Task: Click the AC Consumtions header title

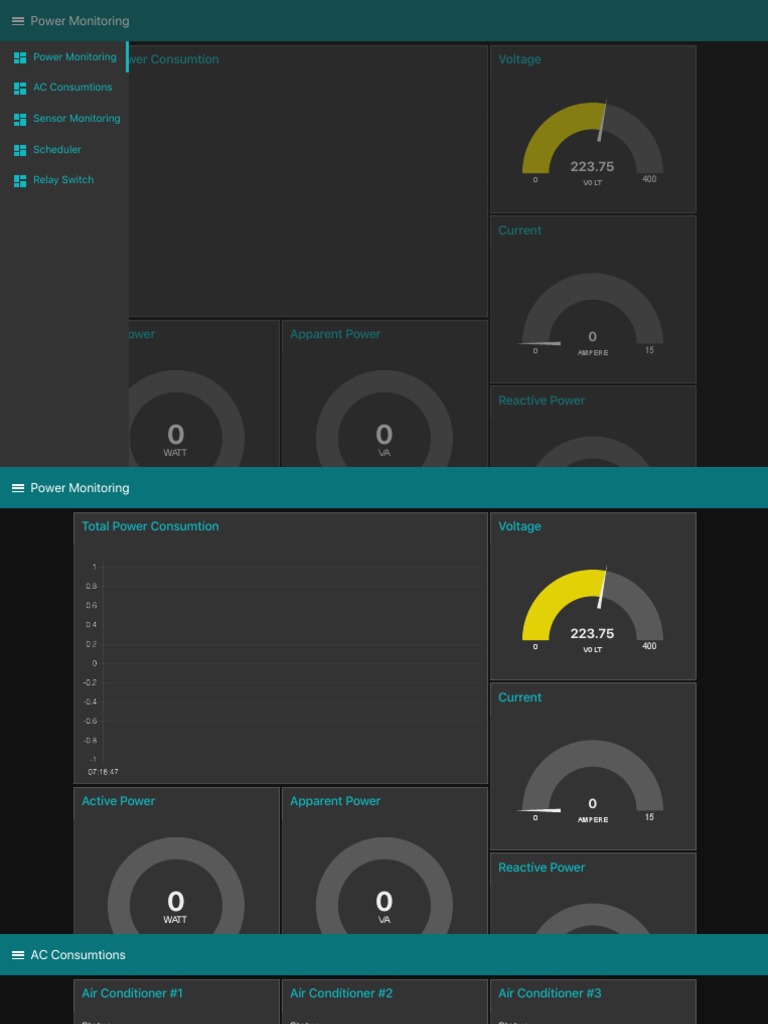Action: coord(78,955)
